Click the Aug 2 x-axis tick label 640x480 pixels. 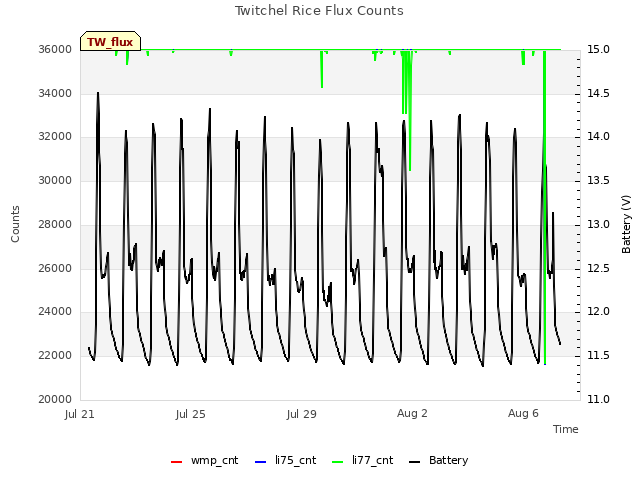click(412, 413)
